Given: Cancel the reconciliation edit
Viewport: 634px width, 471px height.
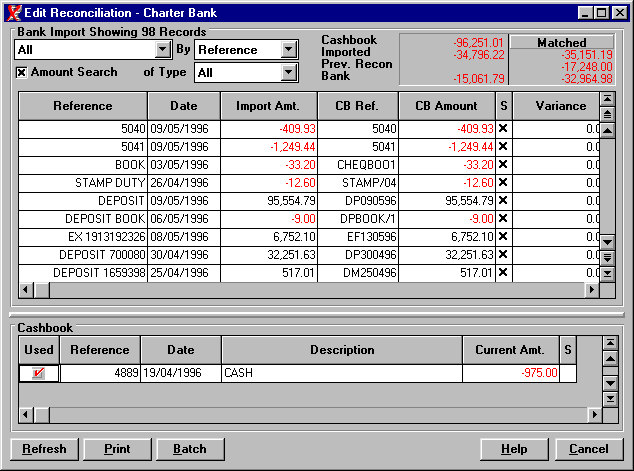Looking at the screenshot, I should [x=589, y=449].
